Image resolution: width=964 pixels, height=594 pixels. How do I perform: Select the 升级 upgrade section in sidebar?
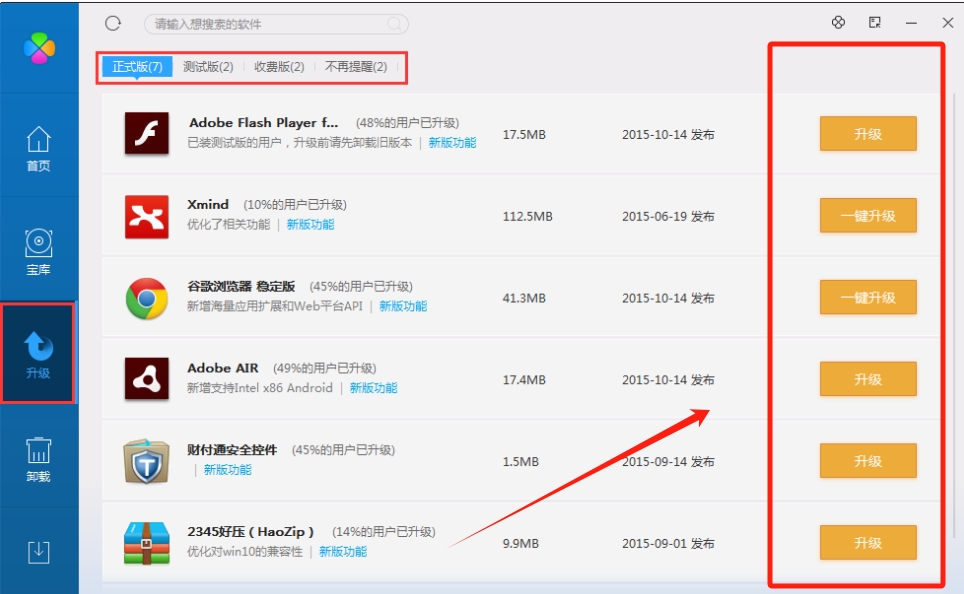pos(38,354)
